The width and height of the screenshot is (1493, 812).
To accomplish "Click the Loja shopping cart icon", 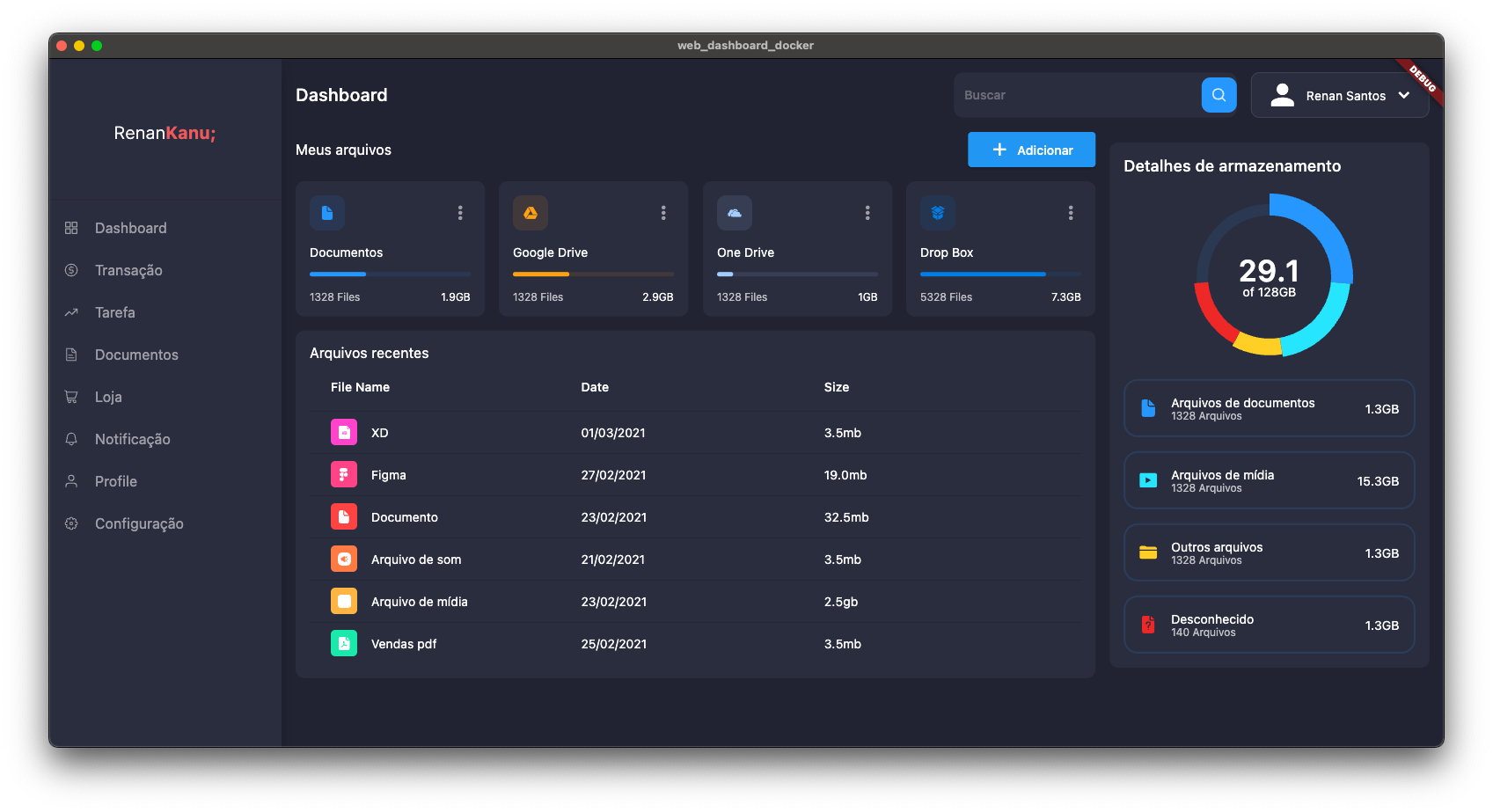I will [x=70, y=396].
